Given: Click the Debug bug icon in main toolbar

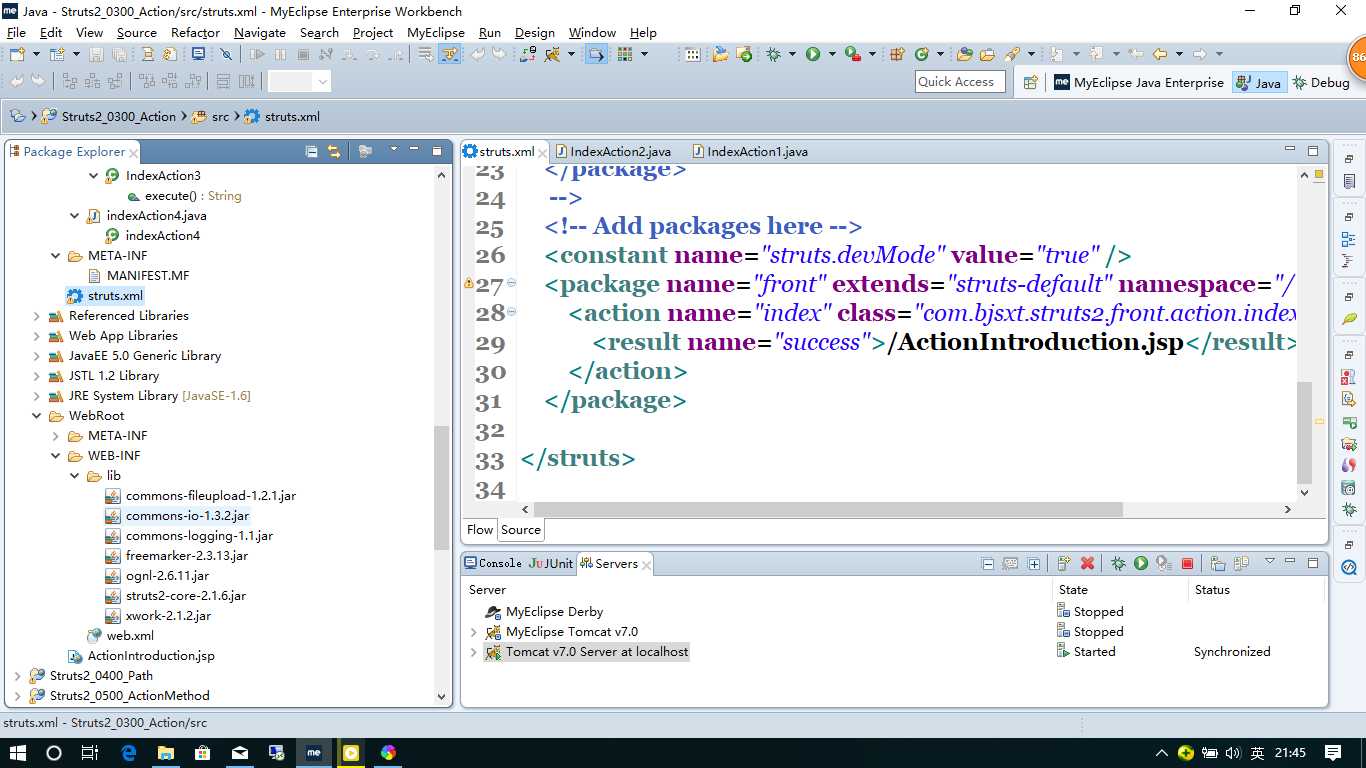Looking at the screenshot, I should 774,54.
